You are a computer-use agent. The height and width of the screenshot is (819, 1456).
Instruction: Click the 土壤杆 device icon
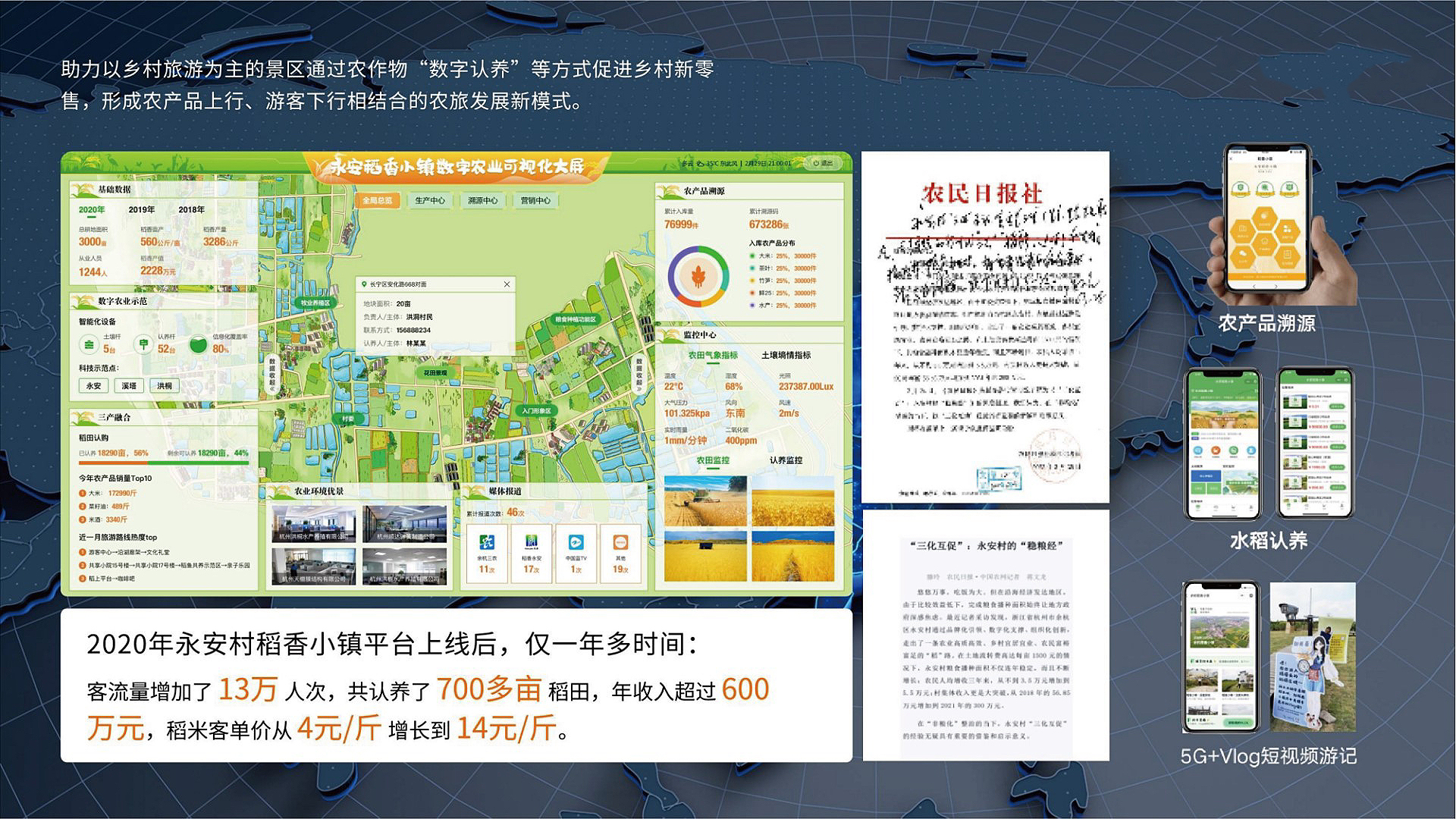coord(90,346)
